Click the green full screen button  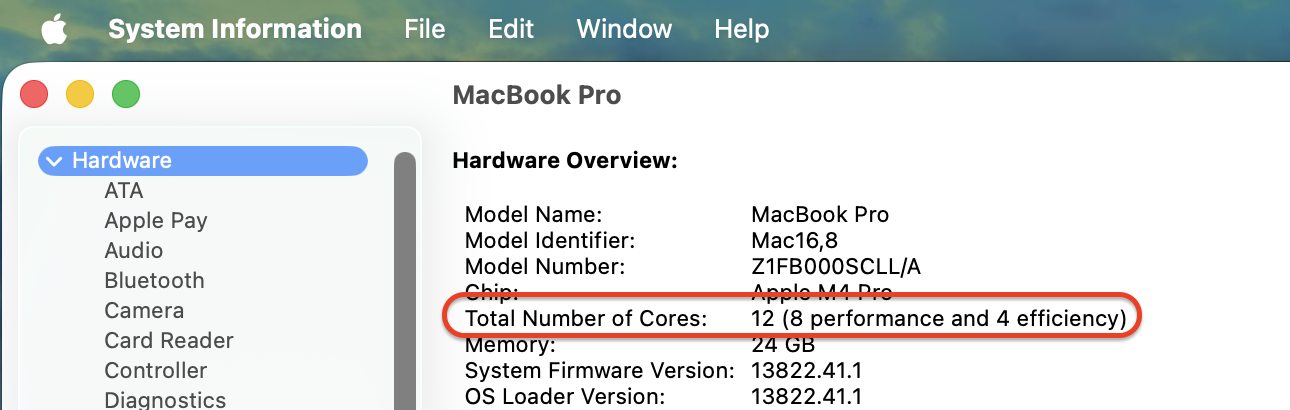pos(125,95)
